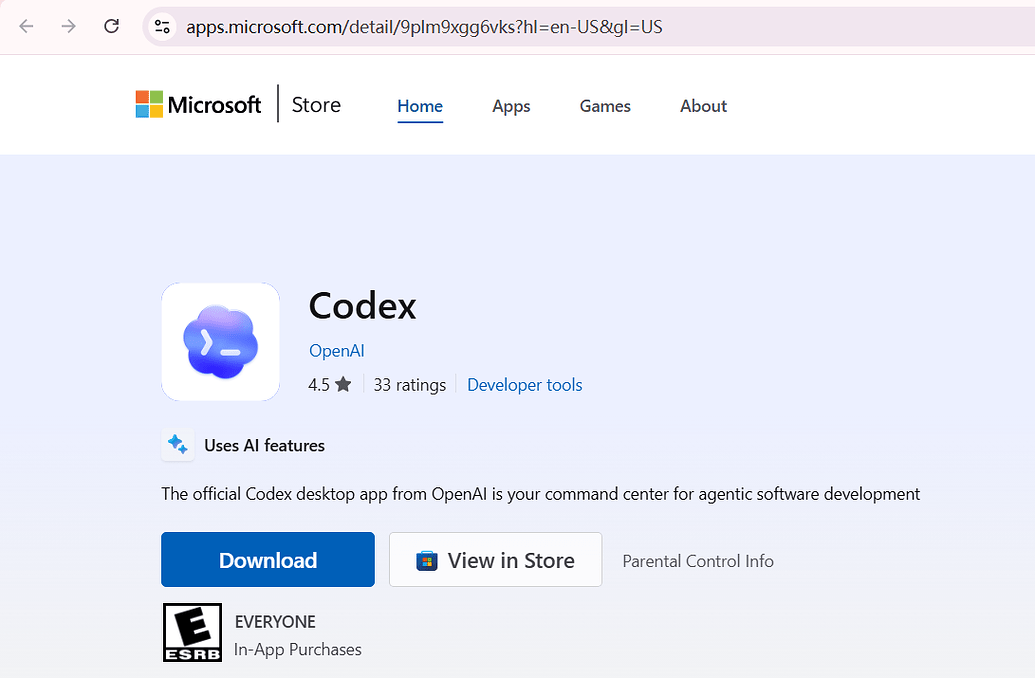Go to the About tab
The height and width of the screenshot is (678, 1035).
[x=704, y=106]
